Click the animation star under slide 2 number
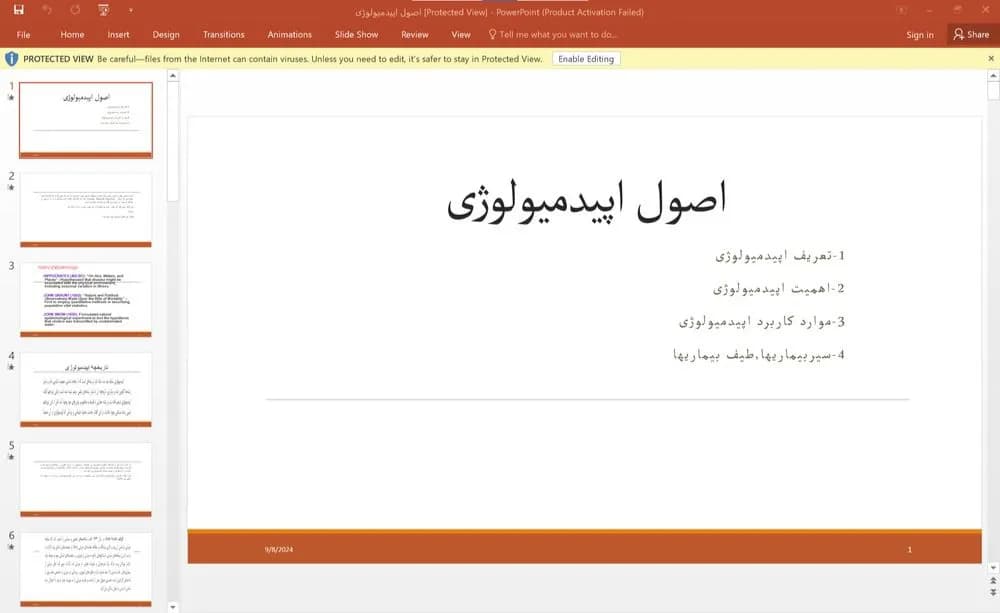Viewport: 1000px width, 613px height. coord(11,188)
